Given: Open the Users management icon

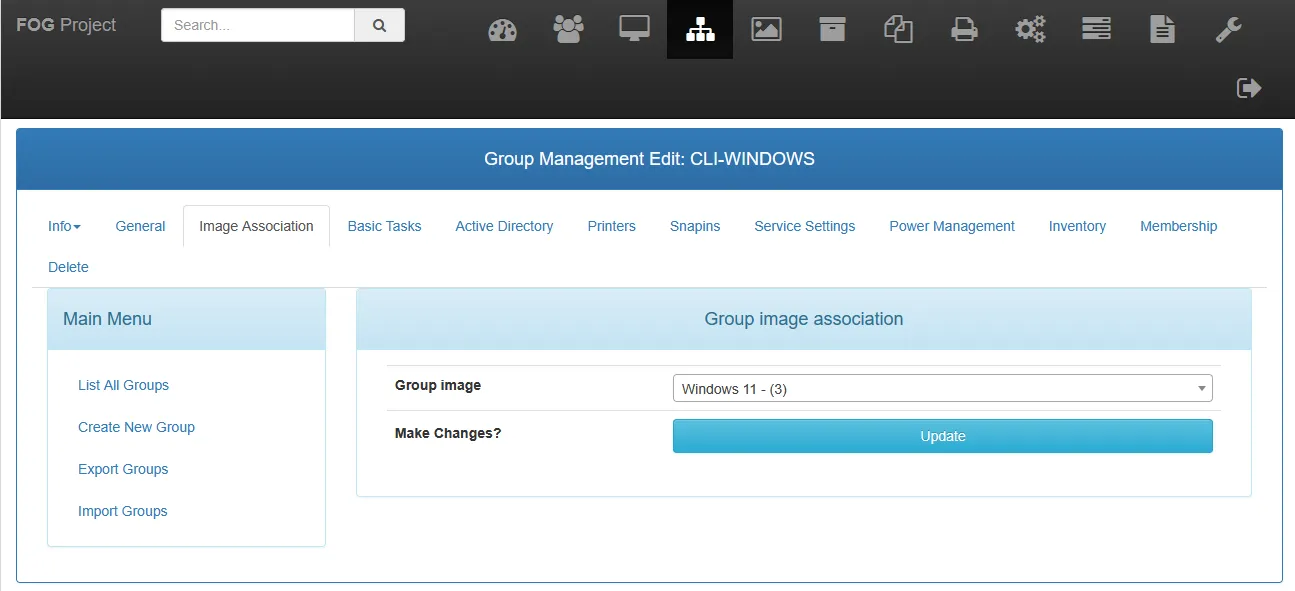Looking at the screenshot, I should (568, 30).
